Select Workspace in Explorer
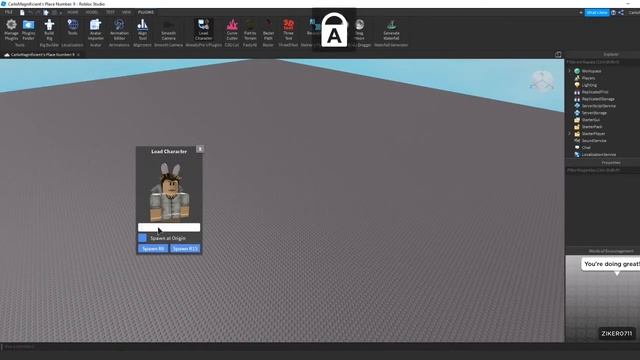Image resolution: width=640 pixels, height=360 pixels. click(591, 71)
